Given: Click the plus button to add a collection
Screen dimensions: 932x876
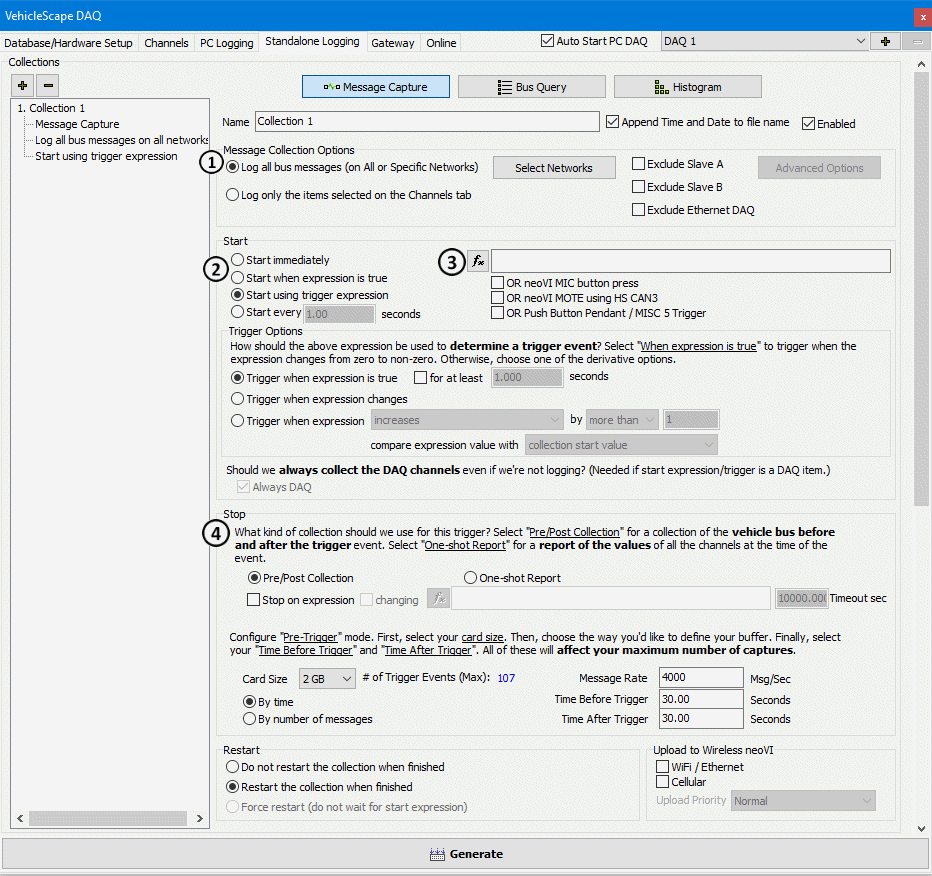Looking at the screenshot, I should coord(23,86).
